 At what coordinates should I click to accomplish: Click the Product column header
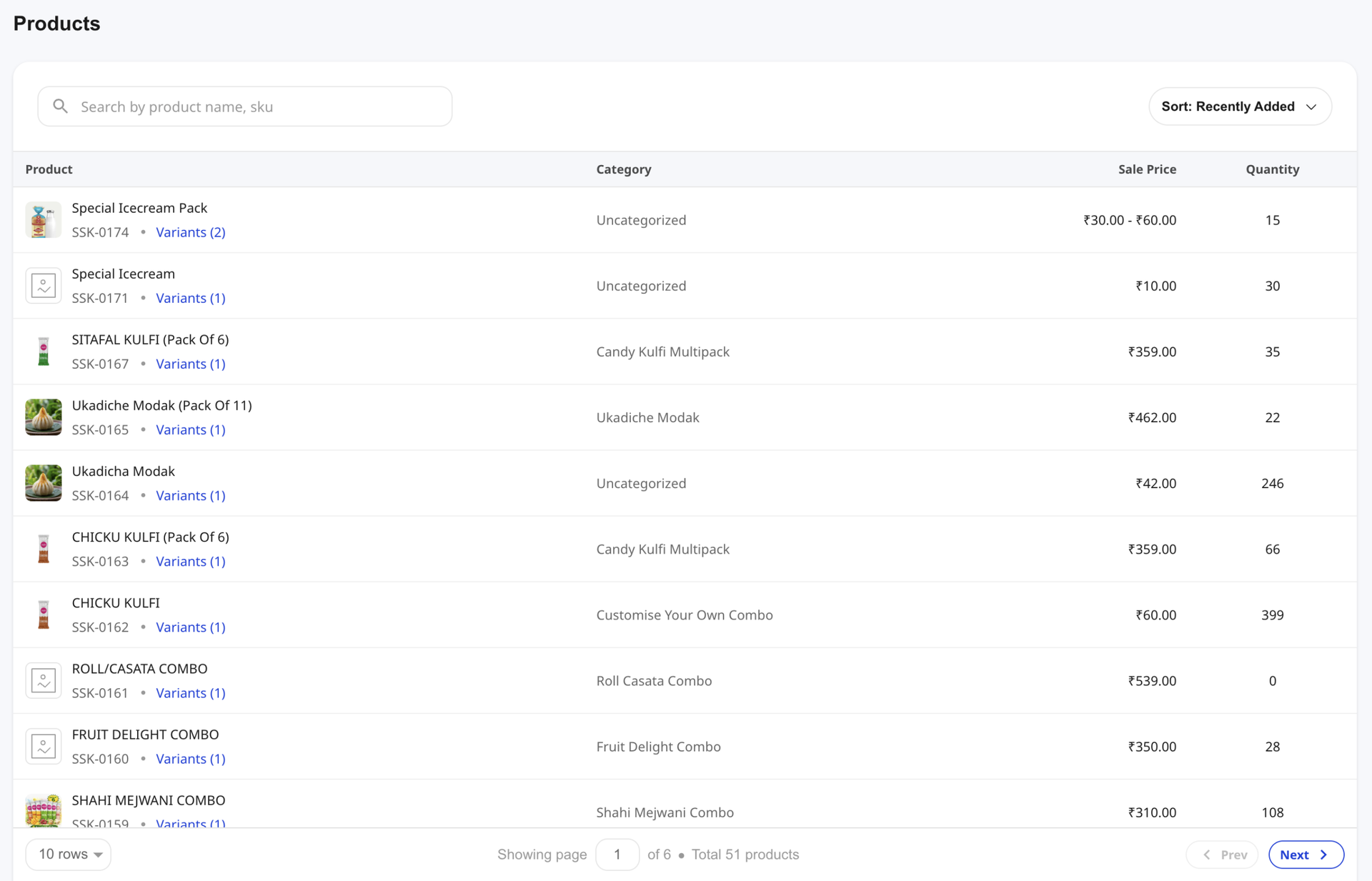tap(49, 169)
